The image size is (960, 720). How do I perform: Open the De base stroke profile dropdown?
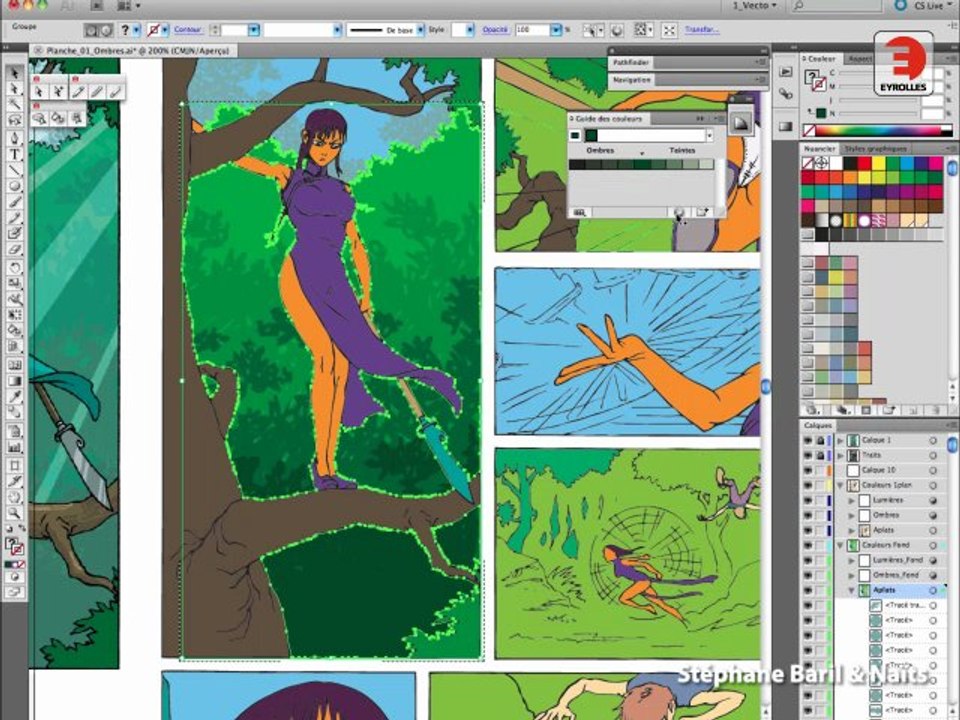[x=420, y=30]
